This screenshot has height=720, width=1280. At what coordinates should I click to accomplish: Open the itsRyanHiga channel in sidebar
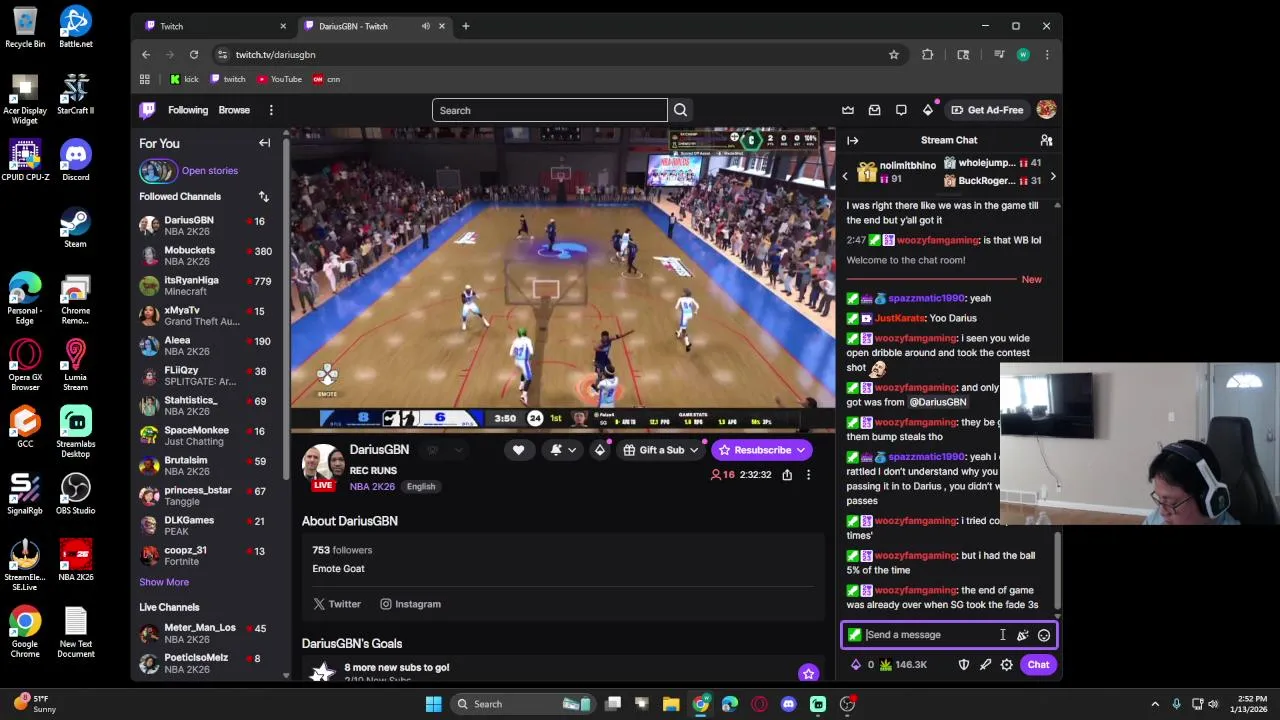click(210, 286)
